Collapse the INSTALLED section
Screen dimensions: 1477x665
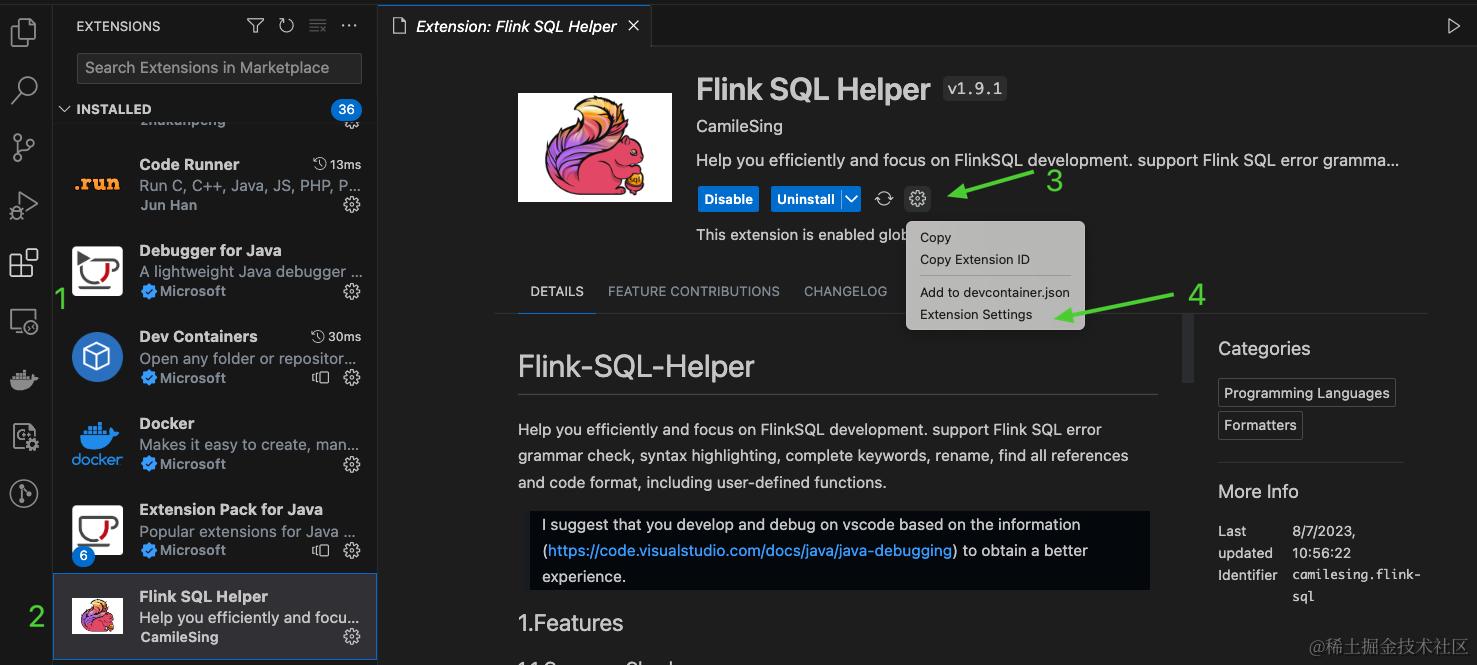click(66, 109)
